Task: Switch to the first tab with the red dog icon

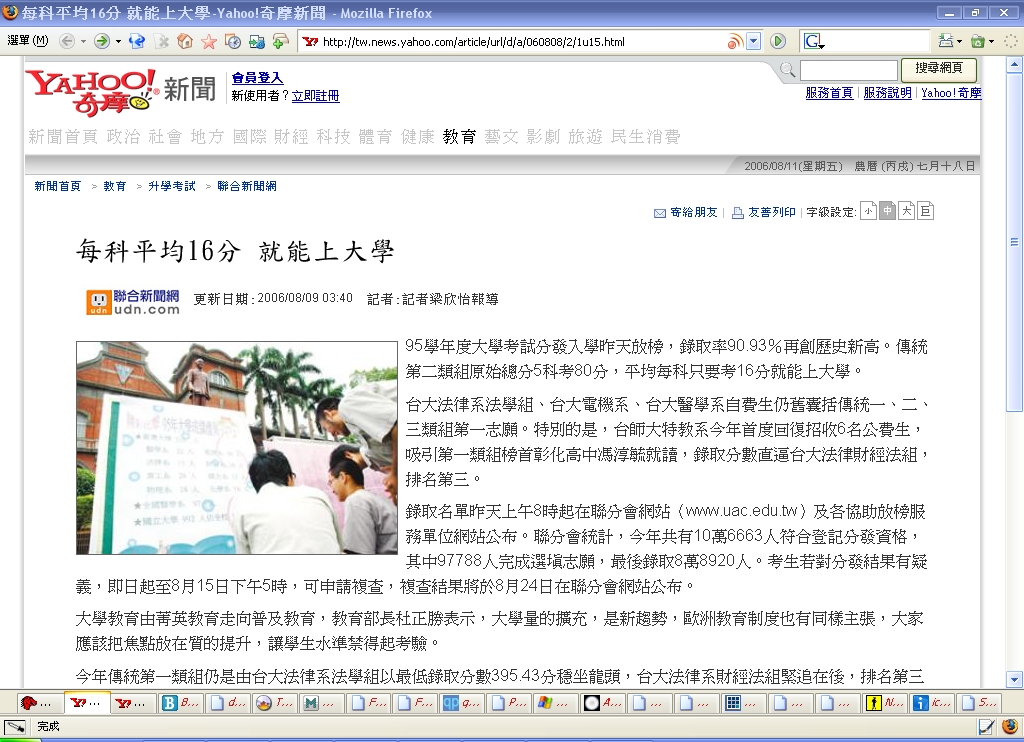Action: (x=39, y=703)
